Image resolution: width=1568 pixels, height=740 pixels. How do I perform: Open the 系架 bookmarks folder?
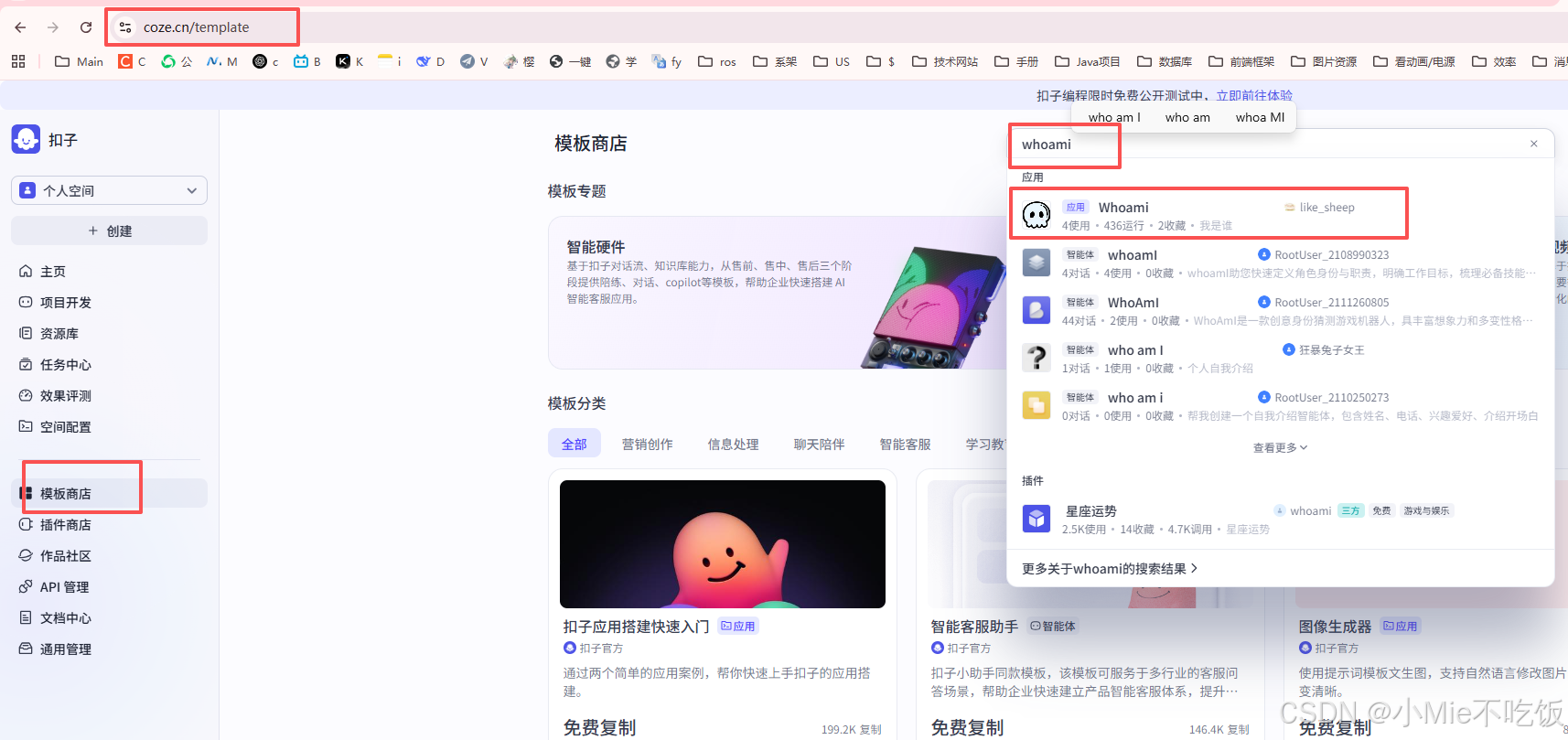click(775, 61)
